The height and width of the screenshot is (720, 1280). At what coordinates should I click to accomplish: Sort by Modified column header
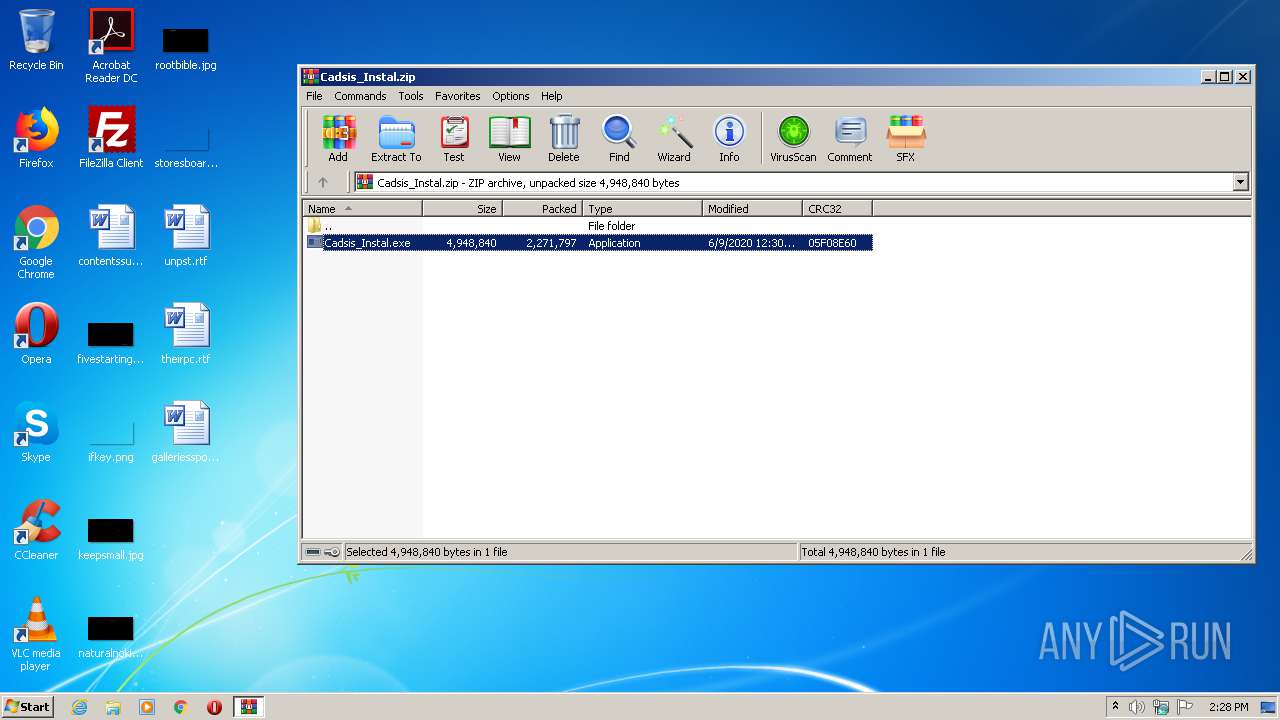click(x=752, y=209)
